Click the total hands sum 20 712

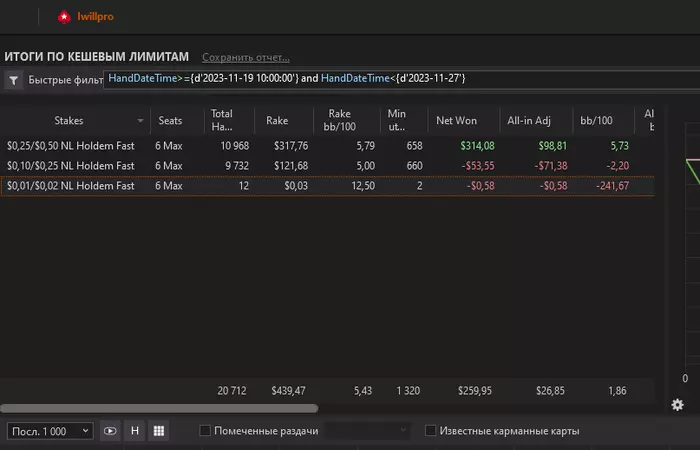[x=232, y=391]
